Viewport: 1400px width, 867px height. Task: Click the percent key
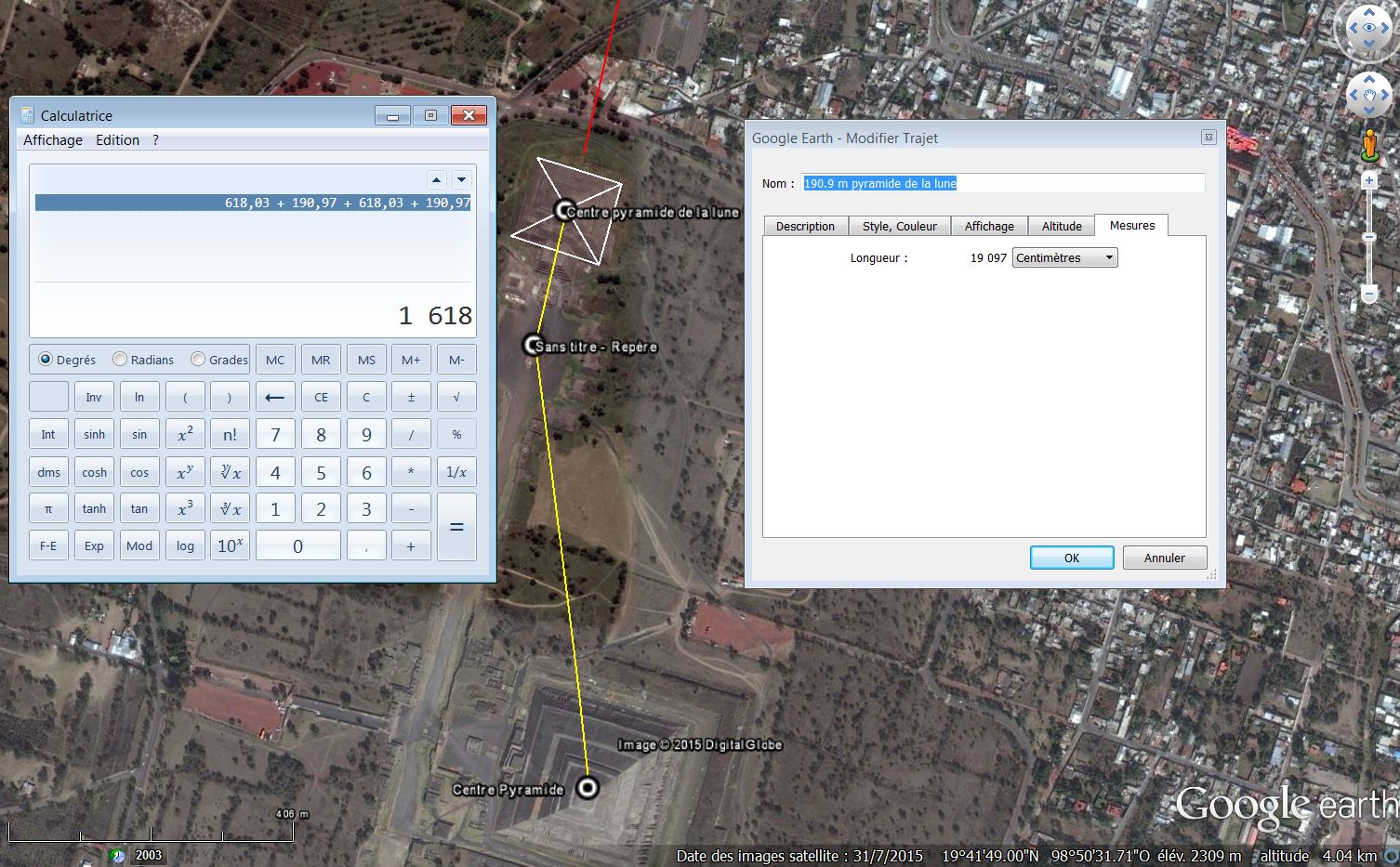pos(456,434)
